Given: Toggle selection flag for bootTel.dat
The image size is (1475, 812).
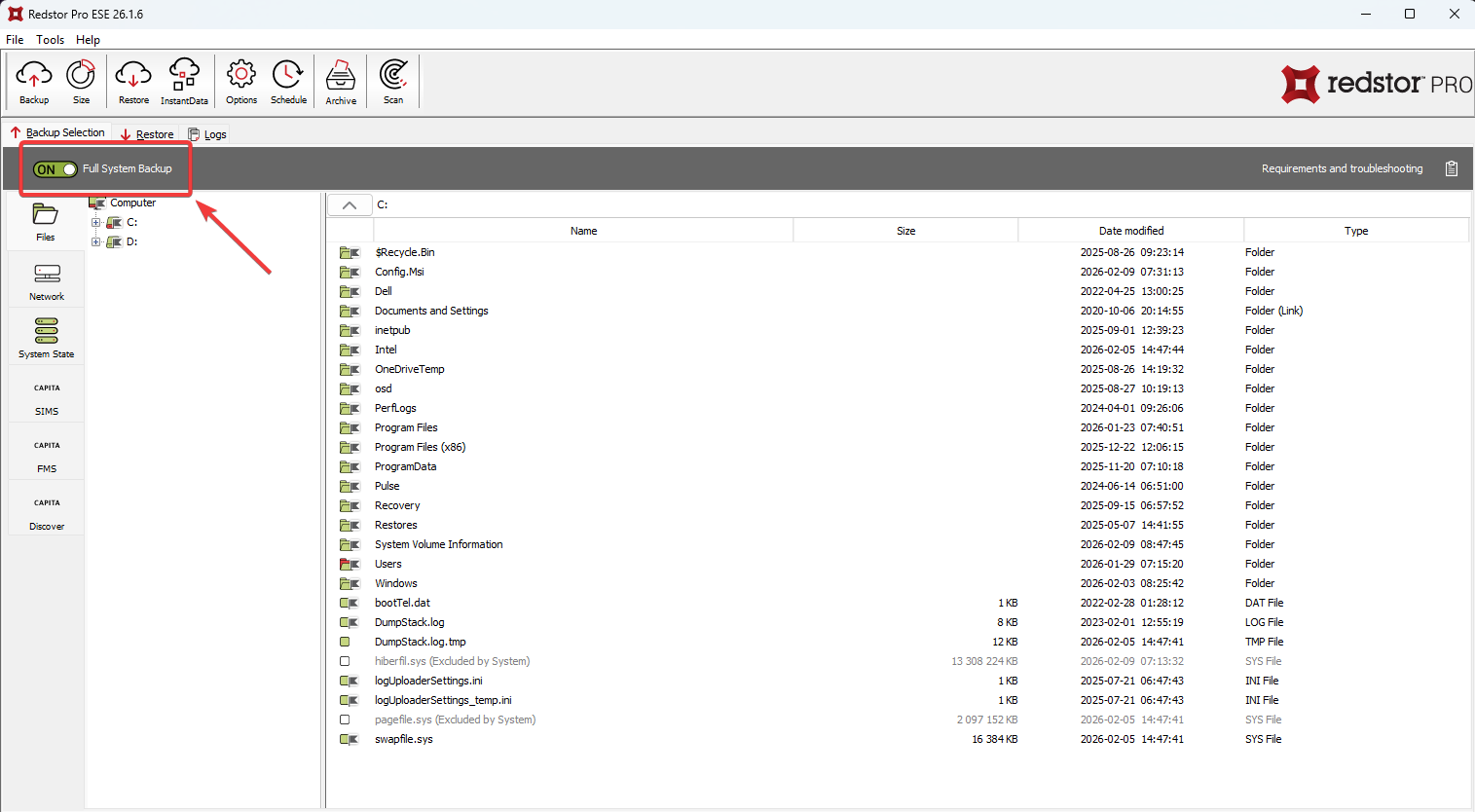Looking at the screenshot, I should click(x=349, y=603).
